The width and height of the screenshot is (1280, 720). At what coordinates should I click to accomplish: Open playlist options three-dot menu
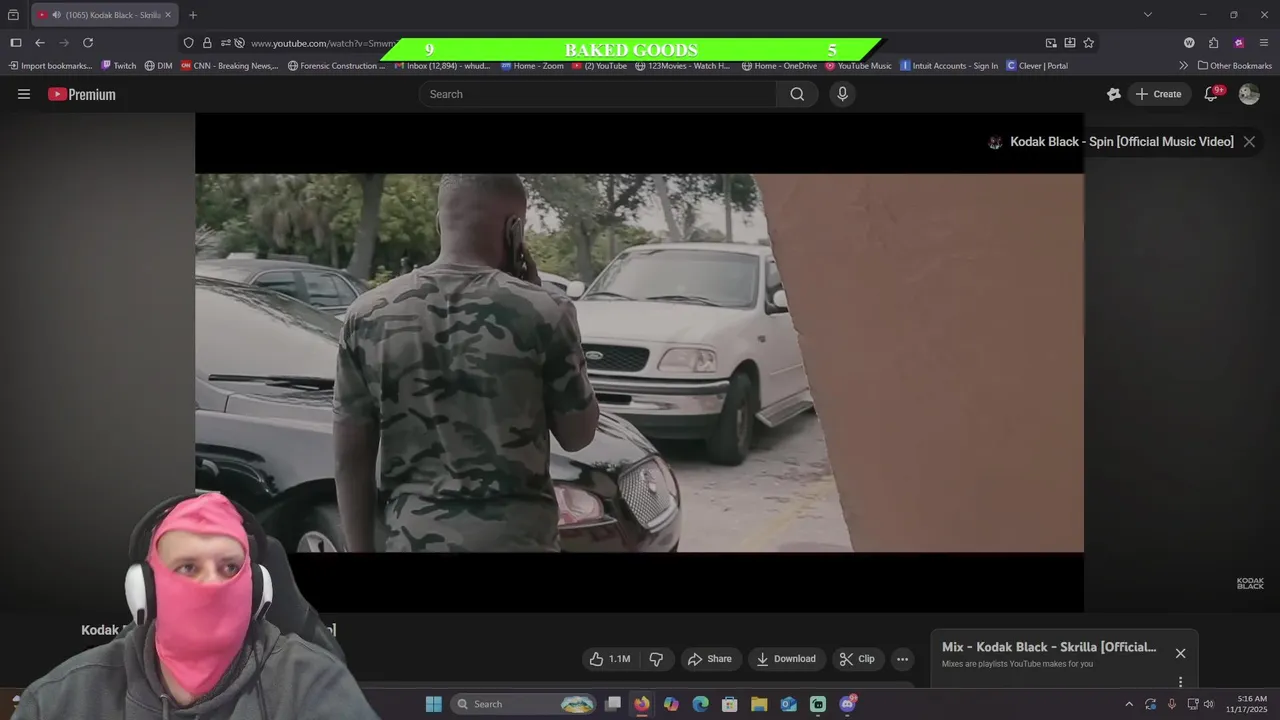tap(1180, 682)
